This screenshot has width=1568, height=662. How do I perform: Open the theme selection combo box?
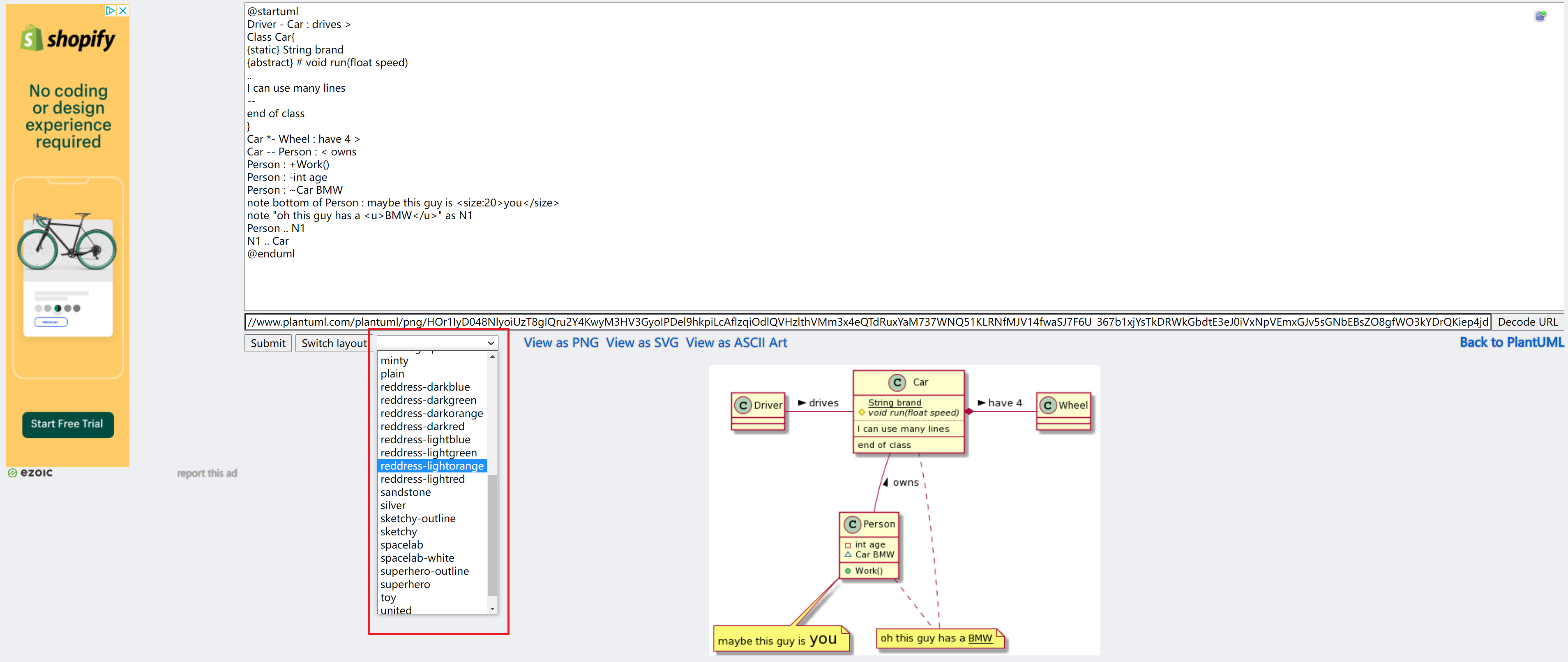(437, 343)
